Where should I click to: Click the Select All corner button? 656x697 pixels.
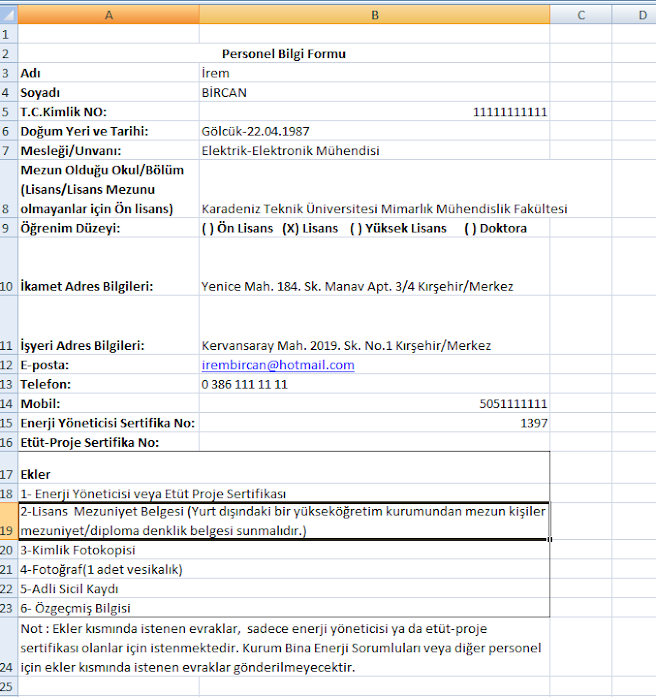click(x=9, y=15)
